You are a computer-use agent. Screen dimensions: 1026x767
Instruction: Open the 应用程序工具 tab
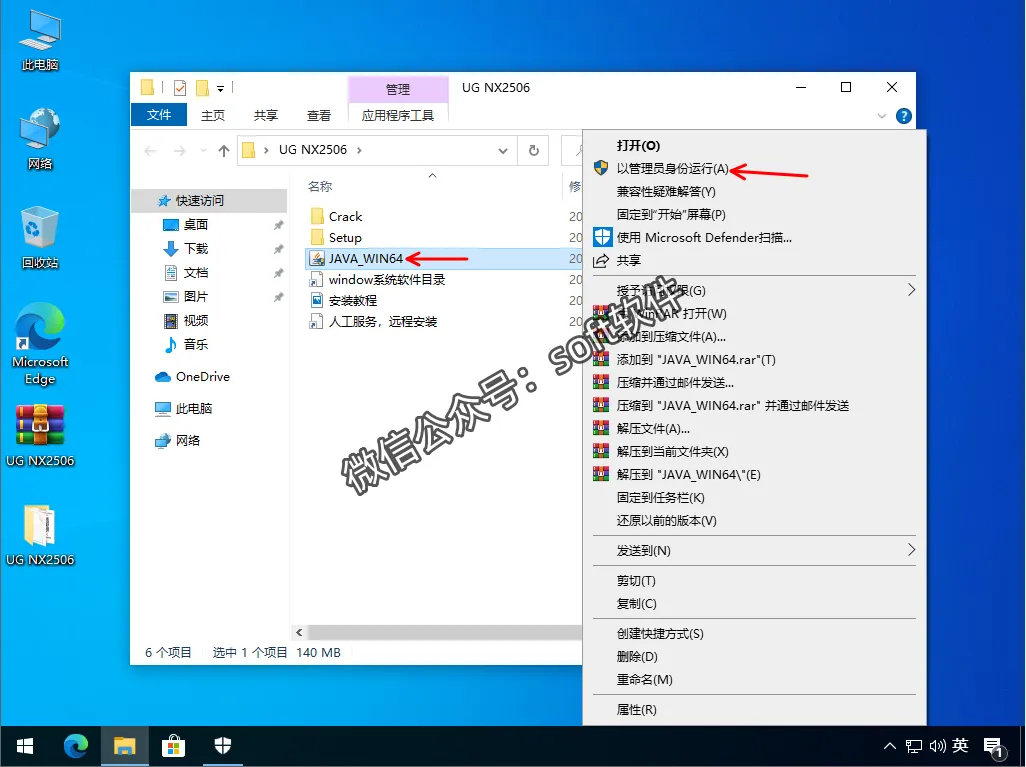(398, 115)
